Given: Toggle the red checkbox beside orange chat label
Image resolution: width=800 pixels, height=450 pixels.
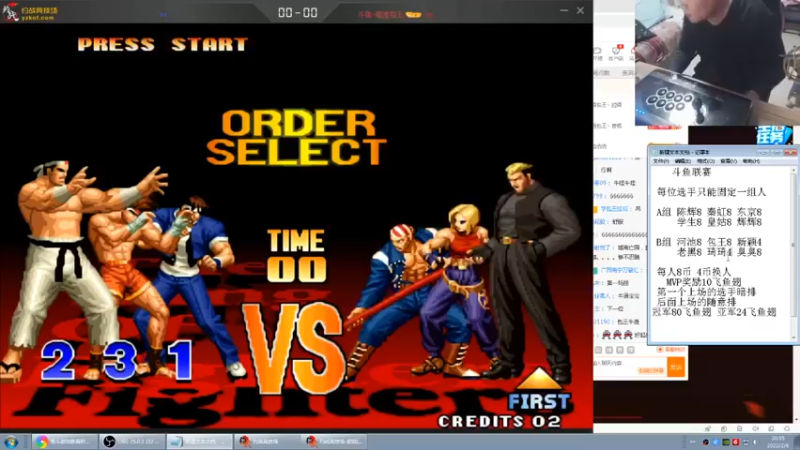Looking at the screenshot, I should tap(660, 350).
